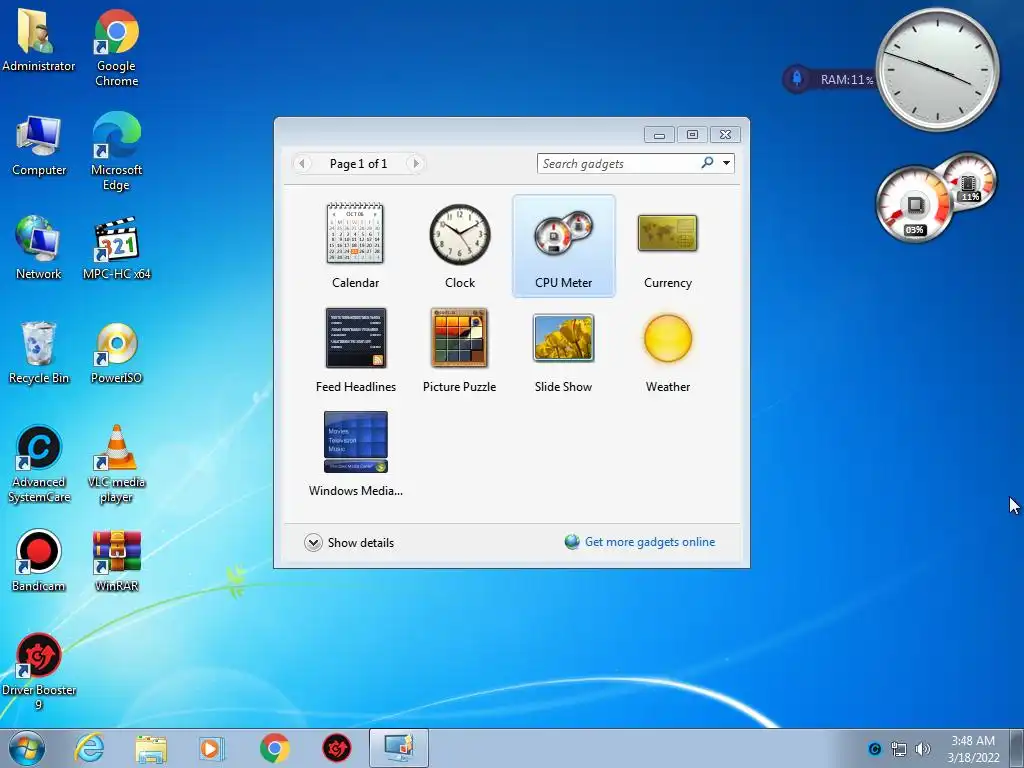The image size is (1024, 768).
Task: Open Network desktop icon
Action: [39, 248]
